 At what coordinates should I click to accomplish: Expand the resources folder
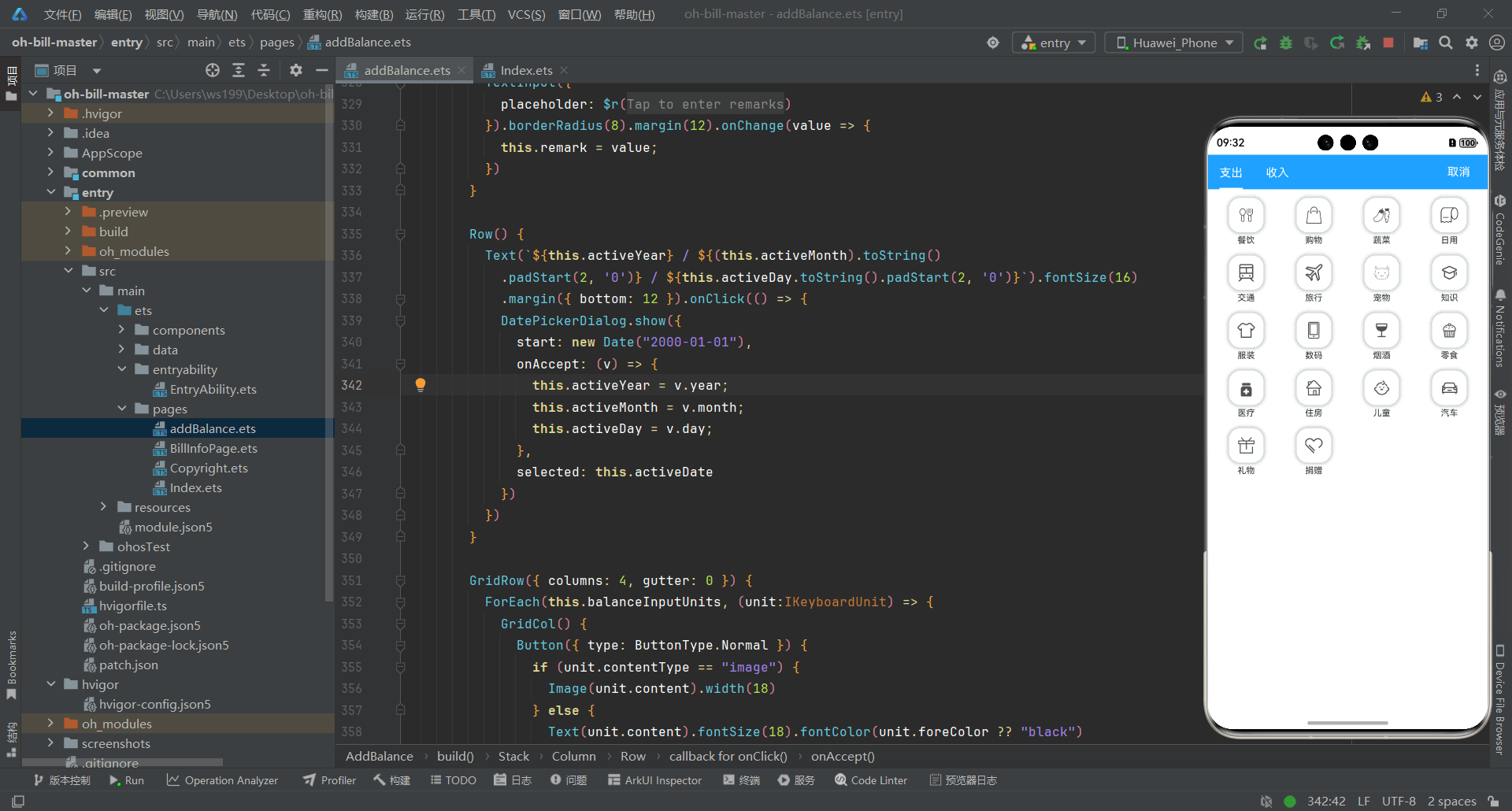(103, 507)
